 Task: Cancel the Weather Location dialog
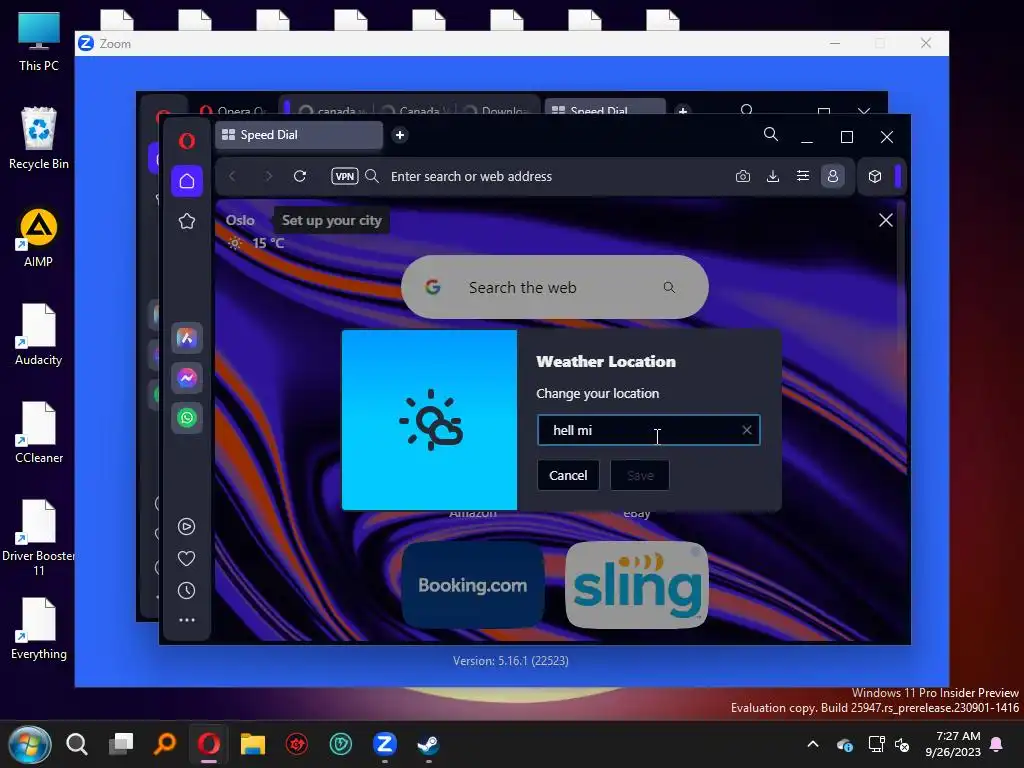(x=568, y=475)
